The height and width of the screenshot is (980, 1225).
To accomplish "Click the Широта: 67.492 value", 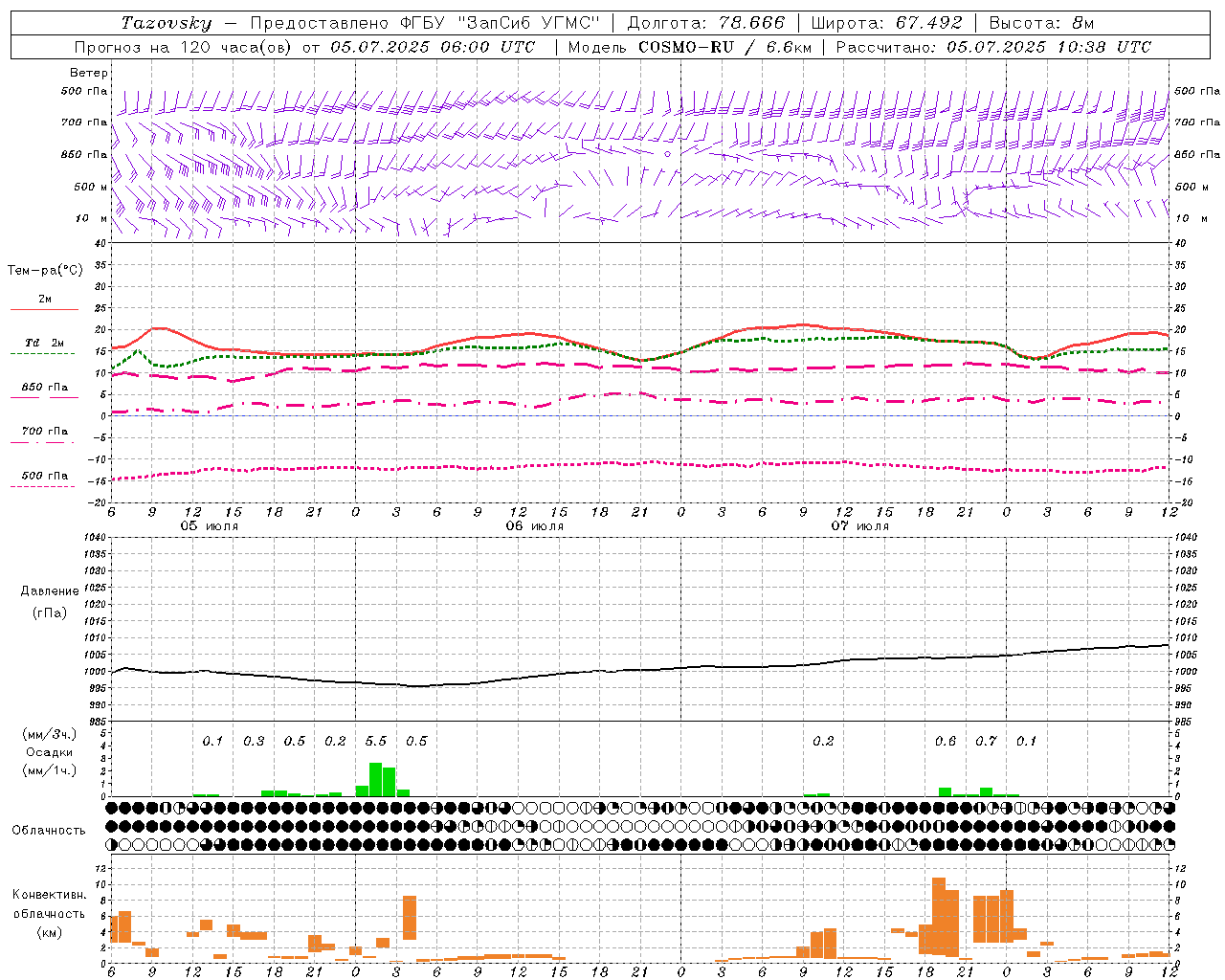I will [x=886, y=23].
